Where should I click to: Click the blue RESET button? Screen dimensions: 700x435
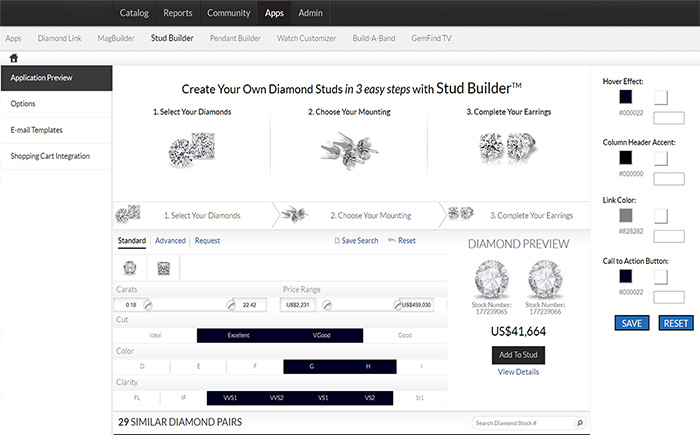click(x=676, y=323)
